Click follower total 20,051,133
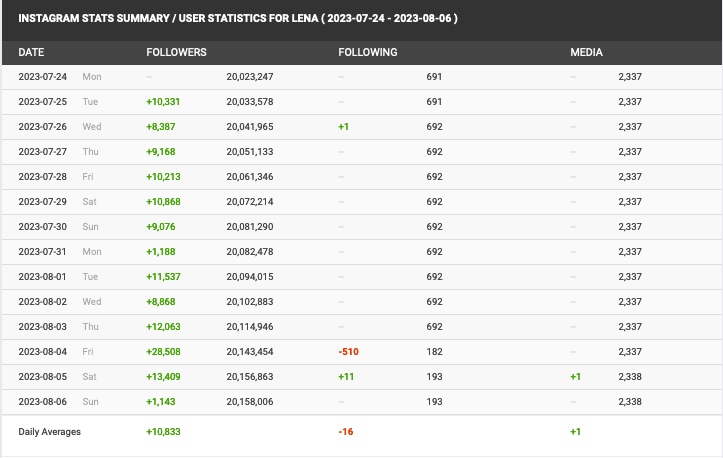 250,151
